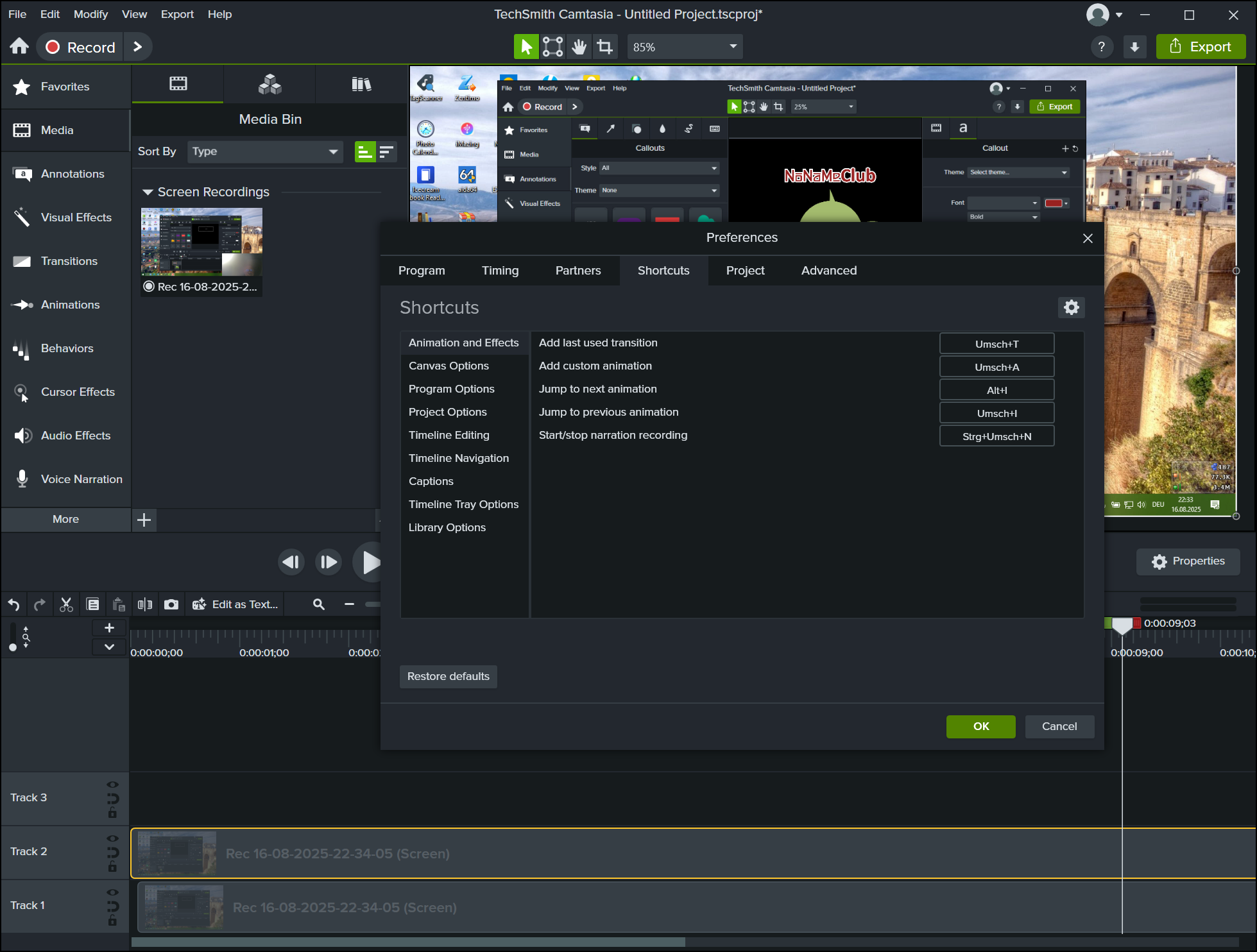Open the Library tab icon
The image size is (1257, 952).
coord(361,84)
